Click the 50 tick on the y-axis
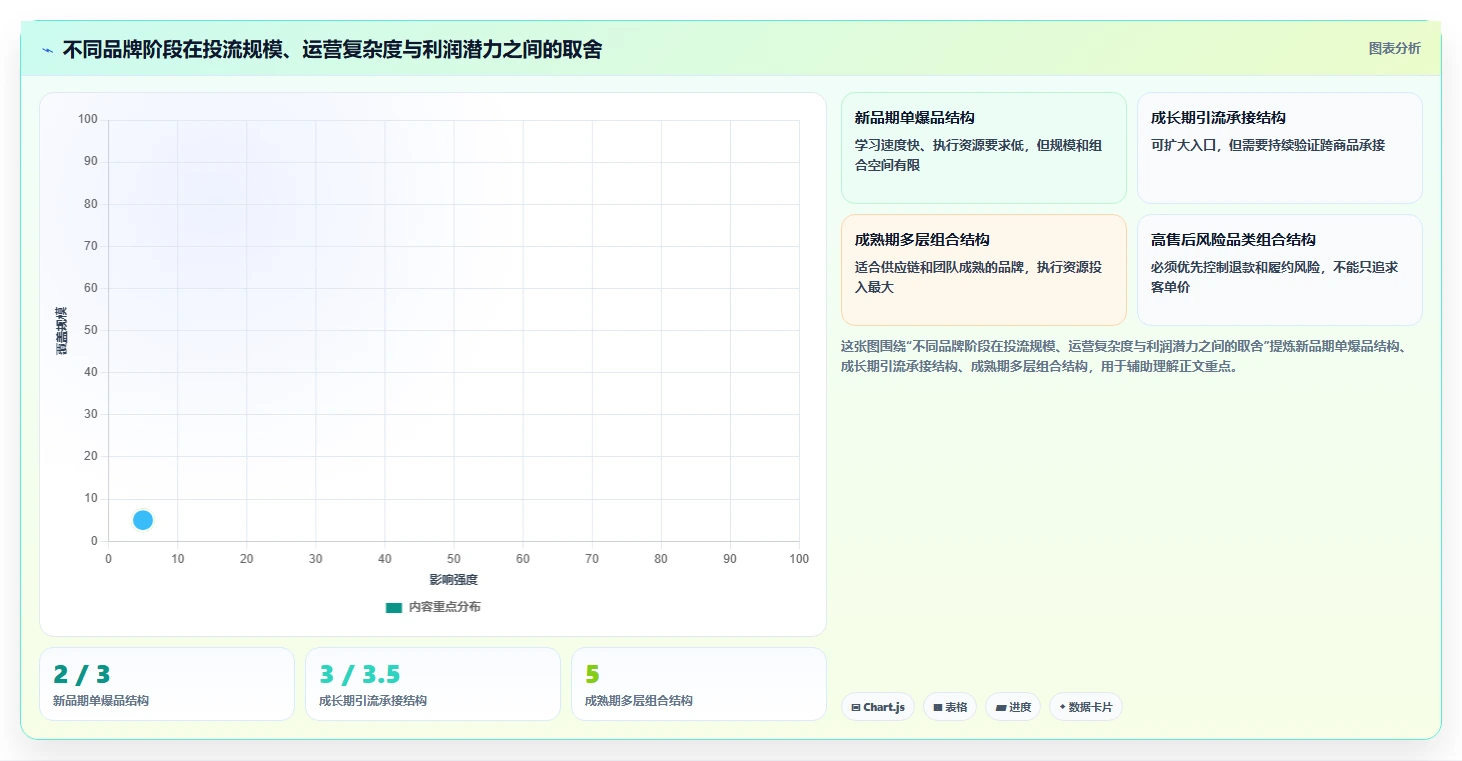 click(x=91, y=330)
